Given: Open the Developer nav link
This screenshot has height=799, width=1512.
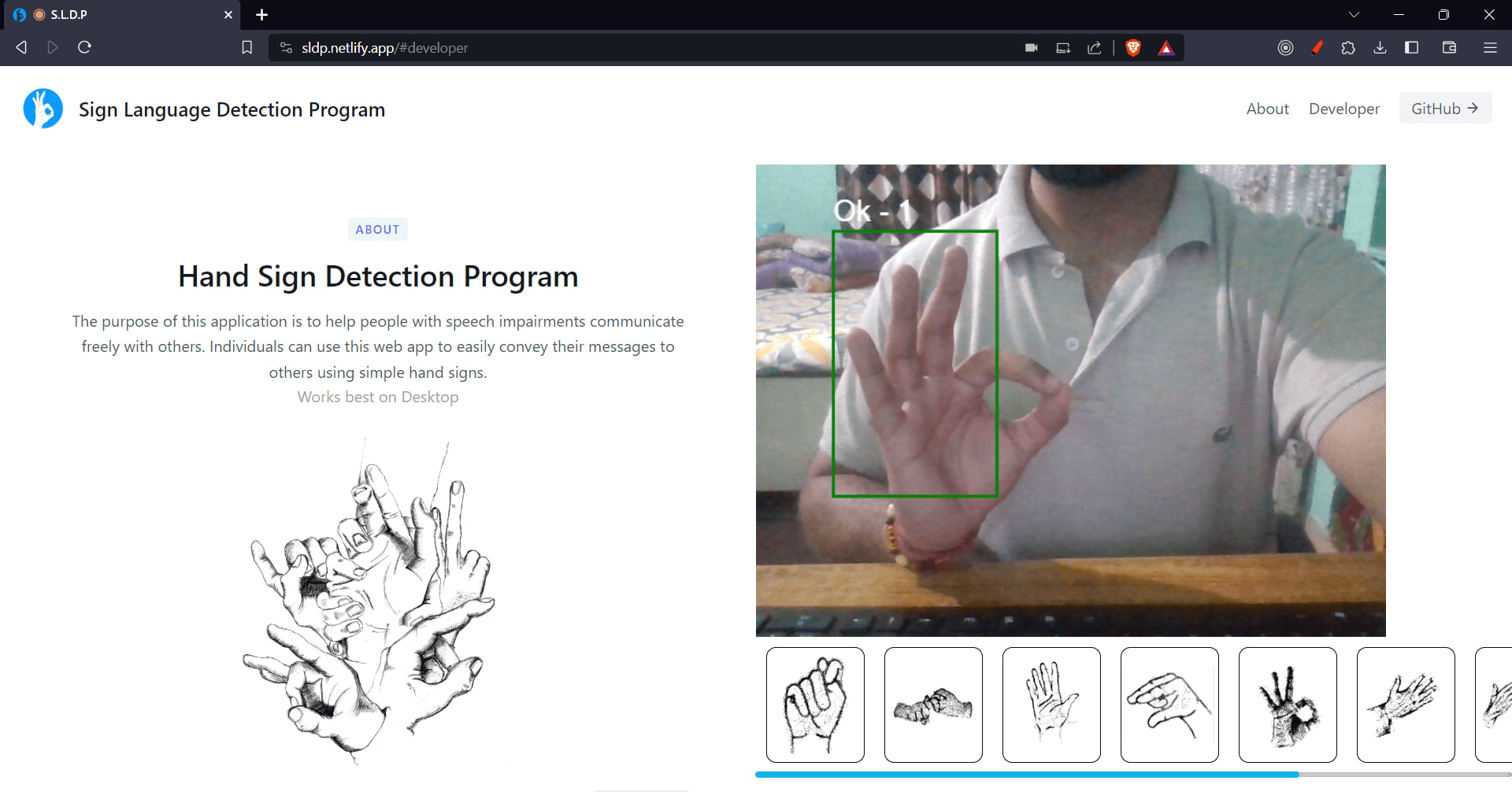Looking at the screenshot, I should 1343,109.
